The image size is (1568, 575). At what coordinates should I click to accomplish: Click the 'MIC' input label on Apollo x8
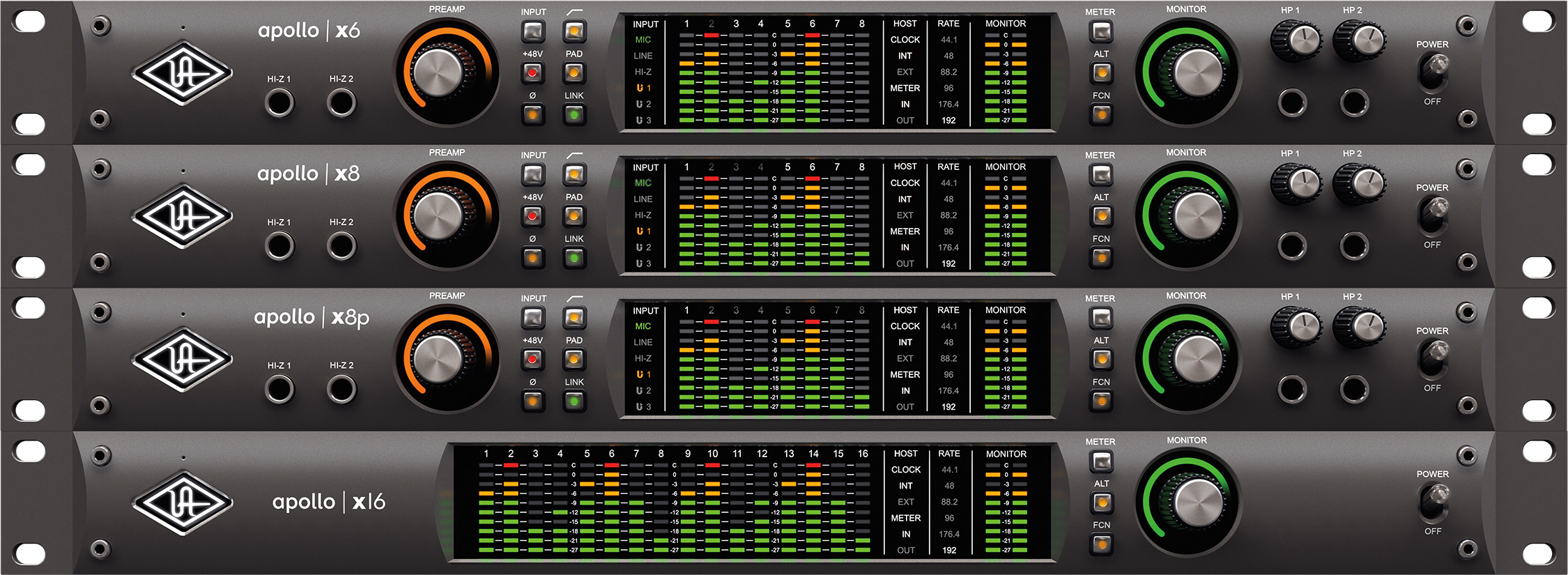[x=643, y=183]
